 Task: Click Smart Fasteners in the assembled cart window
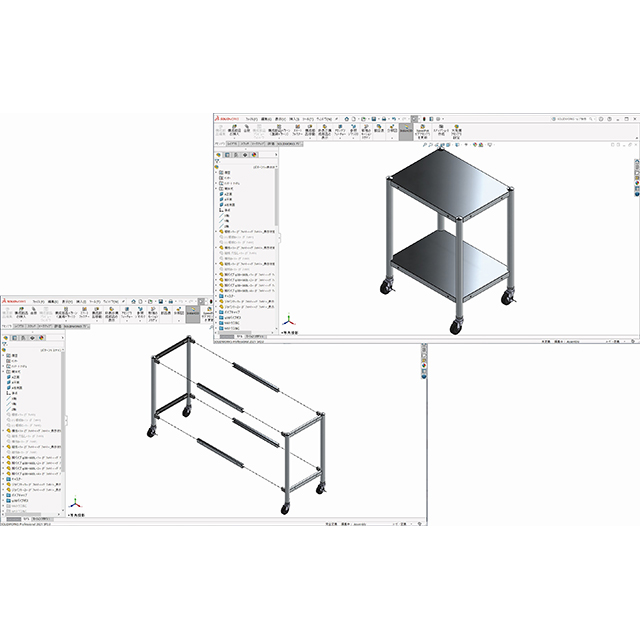[x=298, y=130]
